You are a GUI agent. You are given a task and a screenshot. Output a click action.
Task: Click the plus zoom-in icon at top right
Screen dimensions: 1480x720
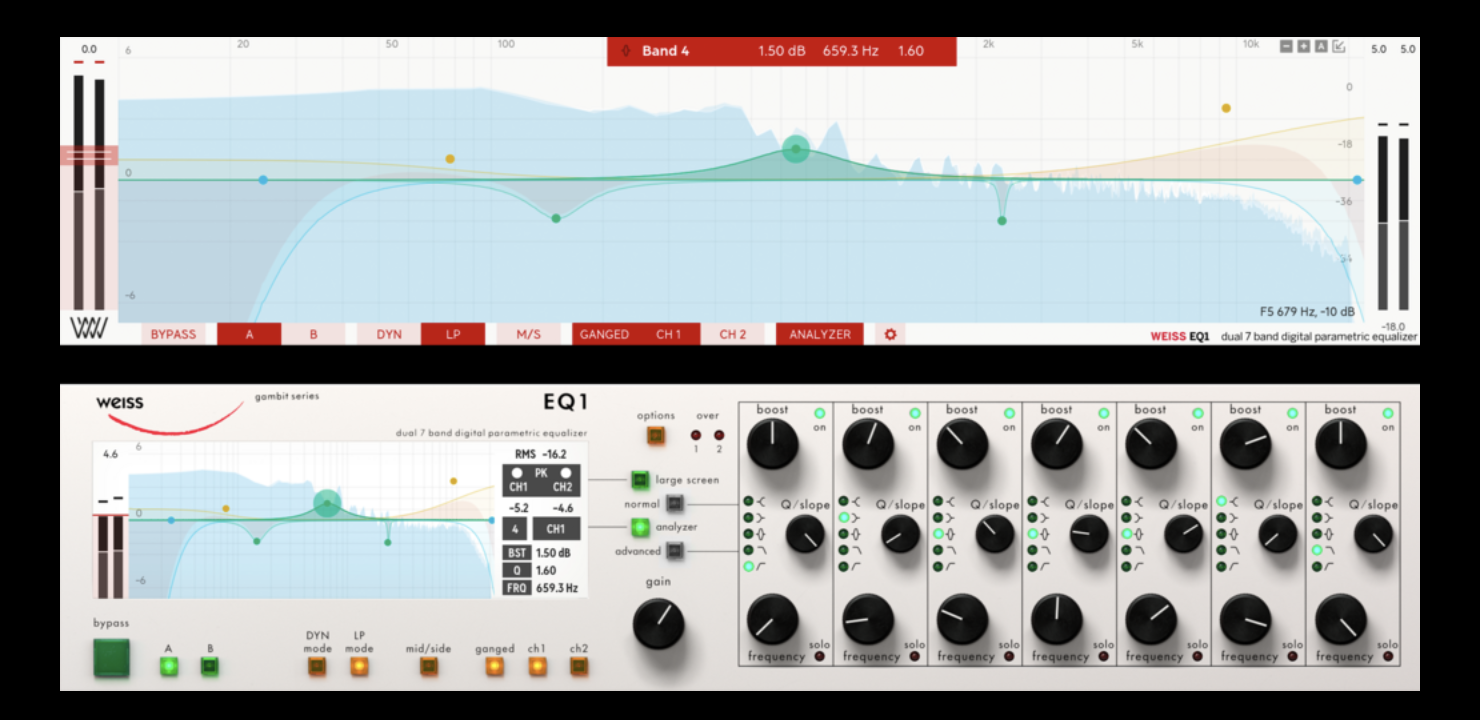coord(1304,47)
